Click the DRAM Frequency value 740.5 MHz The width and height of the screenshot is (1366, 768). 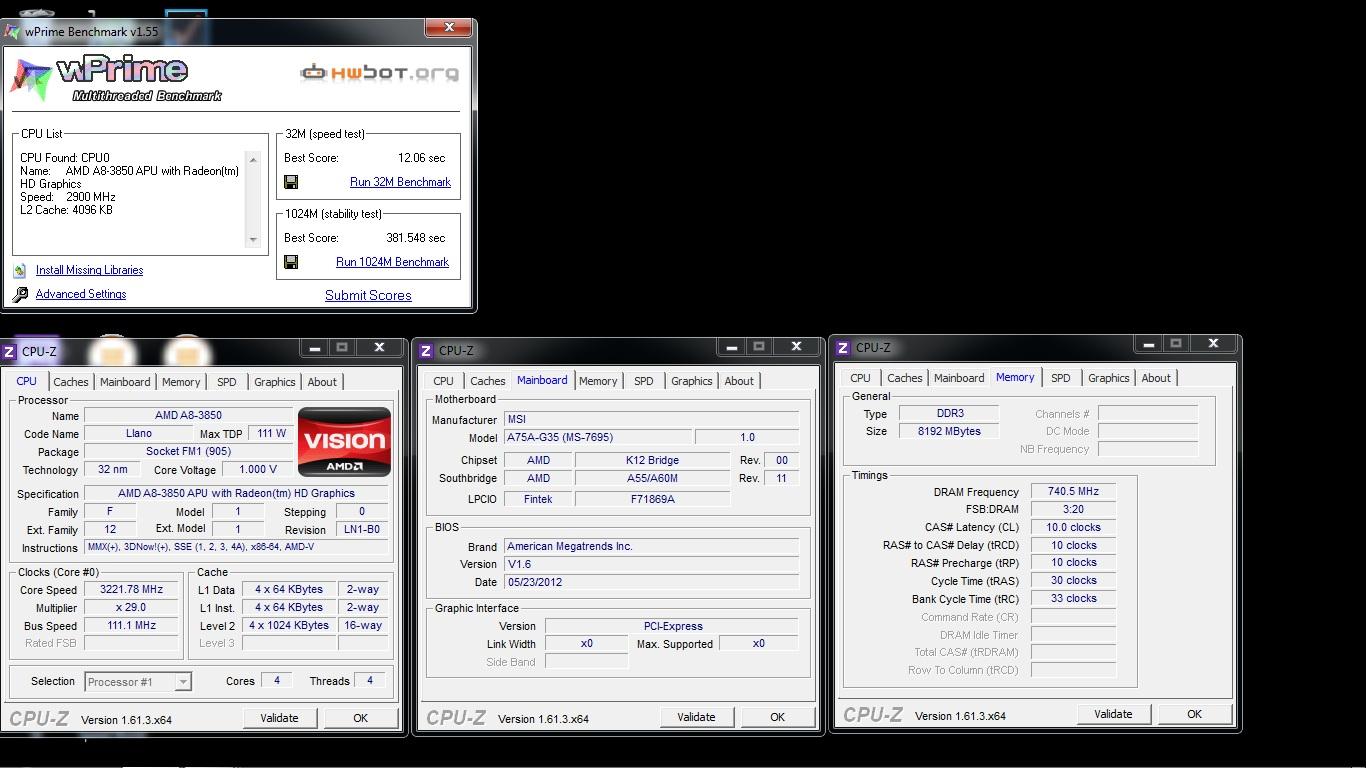1073,491
